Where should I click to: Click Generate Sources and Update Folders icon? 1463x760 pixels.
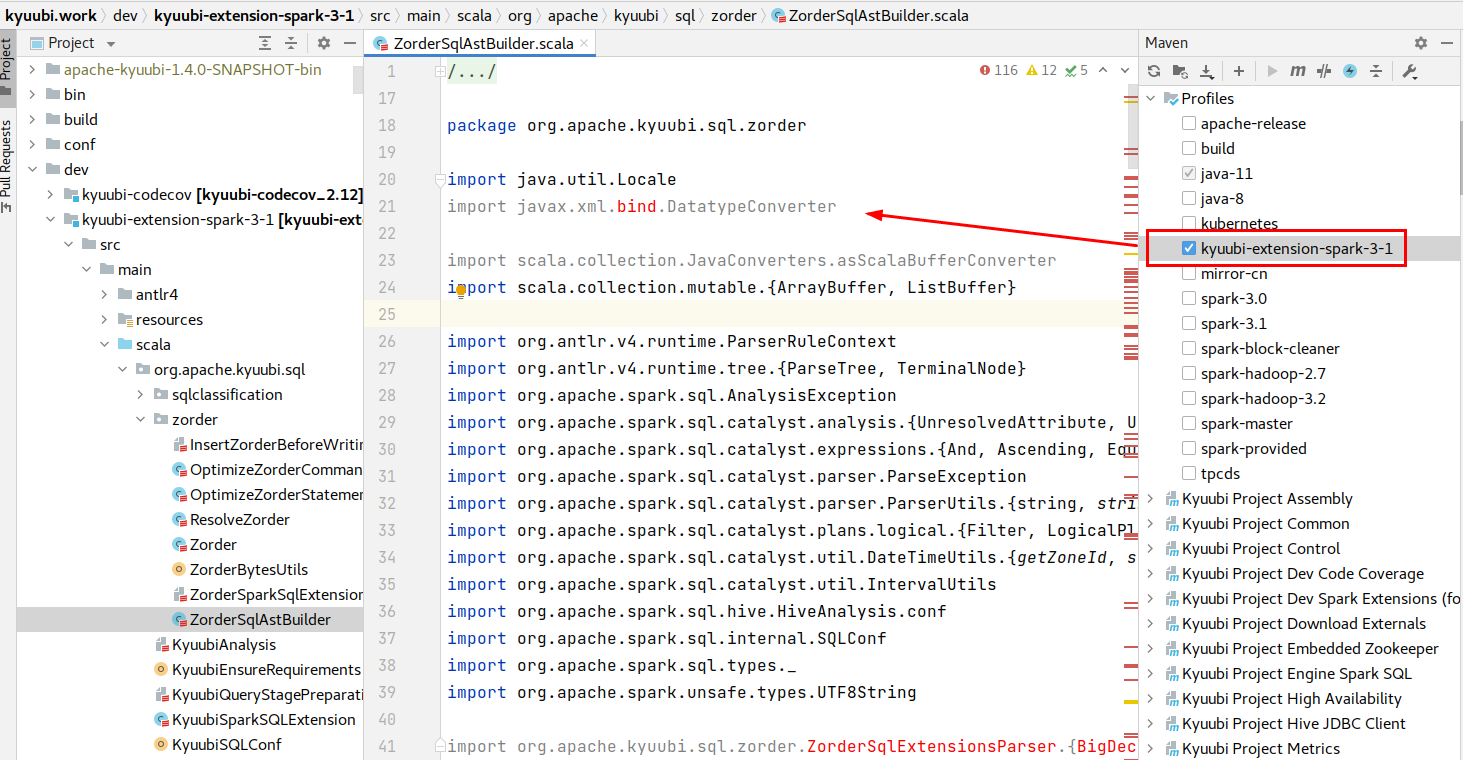(x=1180, y=71)
